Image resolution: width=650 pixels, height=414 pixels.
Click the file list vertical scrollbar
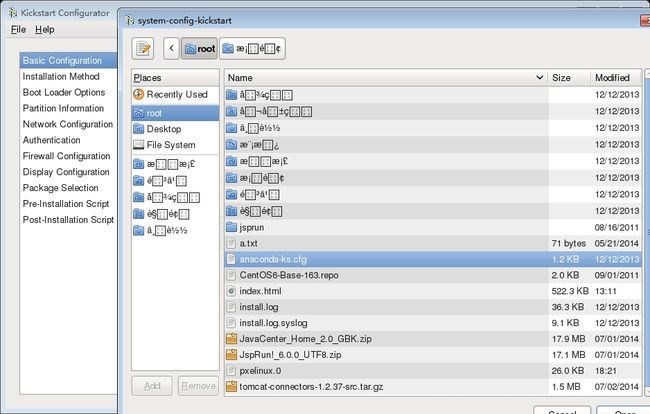coord(646,232)
